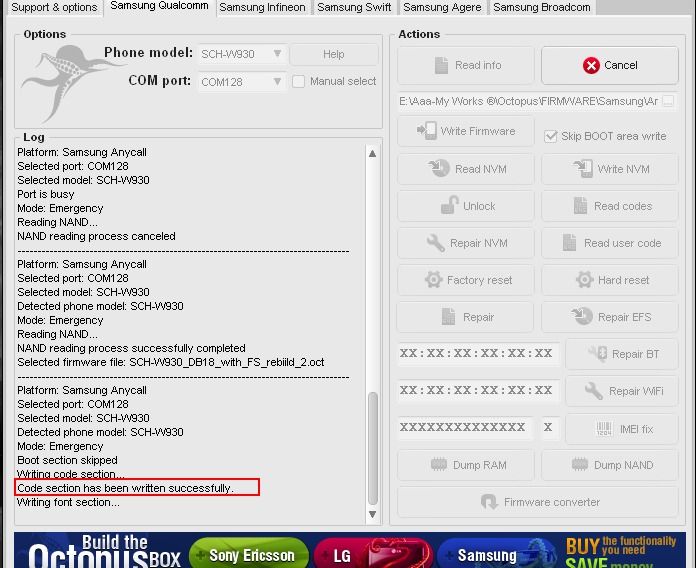Click the Read info document icon
The image size is (696, 568).
click(x=441, y=65)
